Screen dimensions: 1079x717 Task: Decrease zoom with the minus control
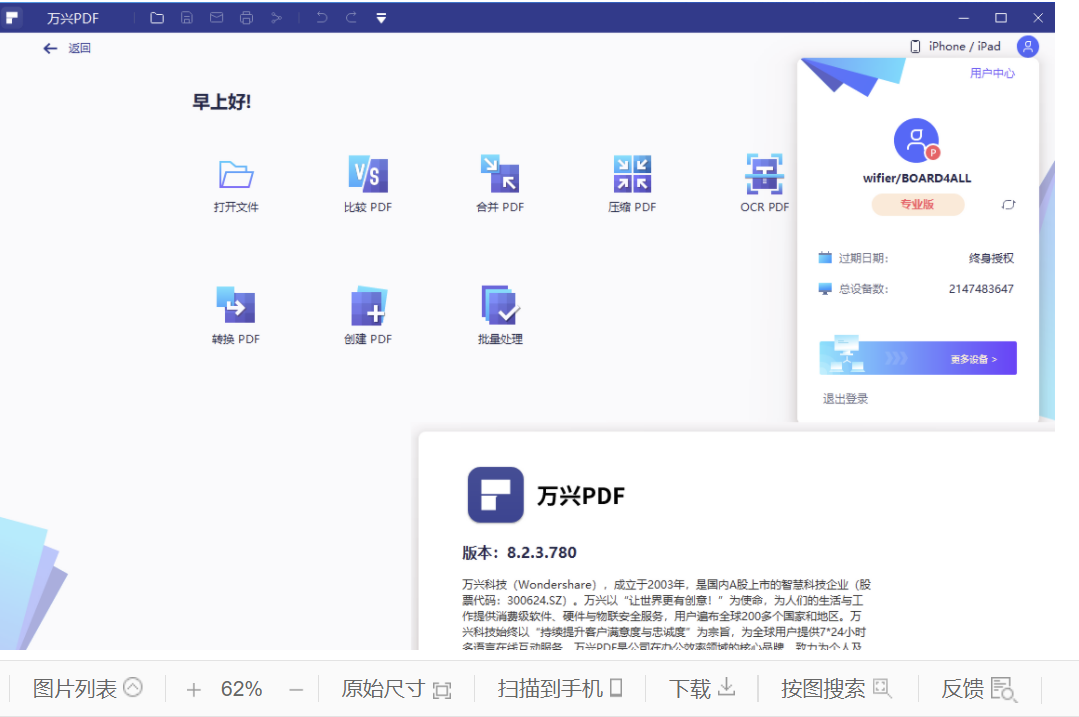[297, 688]
